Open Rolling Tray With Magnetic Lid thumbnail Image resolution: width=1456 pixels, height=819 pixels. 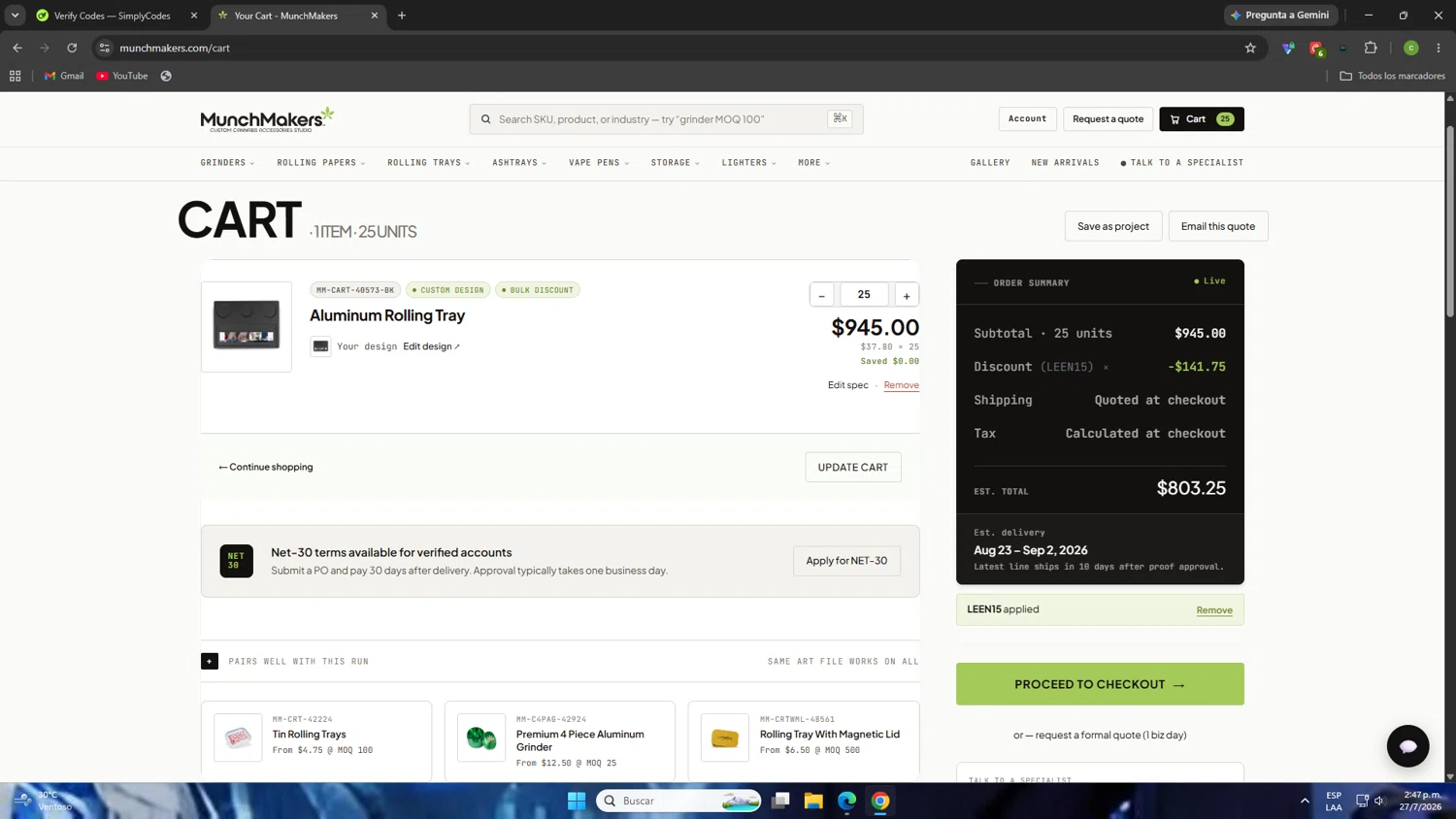725,737
